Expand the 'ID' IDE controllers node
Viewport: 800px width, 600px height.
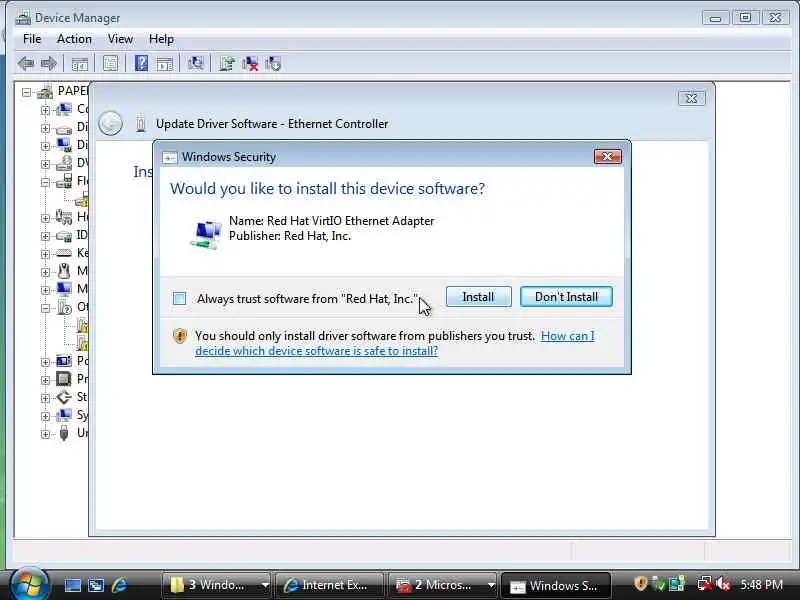(45, 236)
